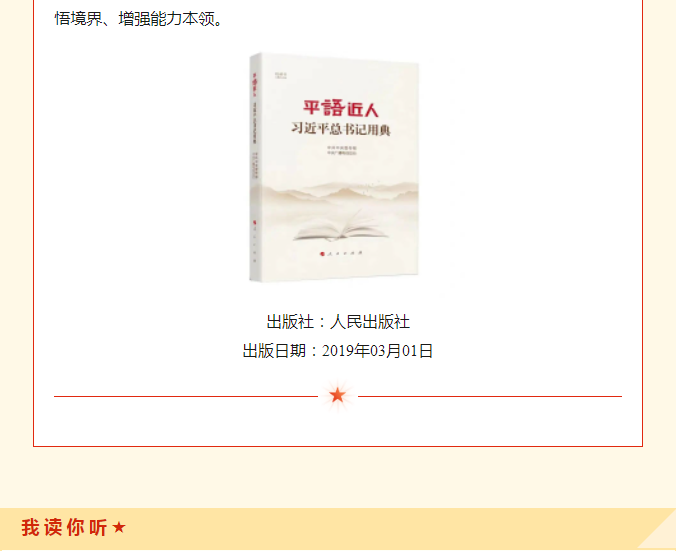
Task: Click the small star beside 我读你听
Action: tap(119, 527)
